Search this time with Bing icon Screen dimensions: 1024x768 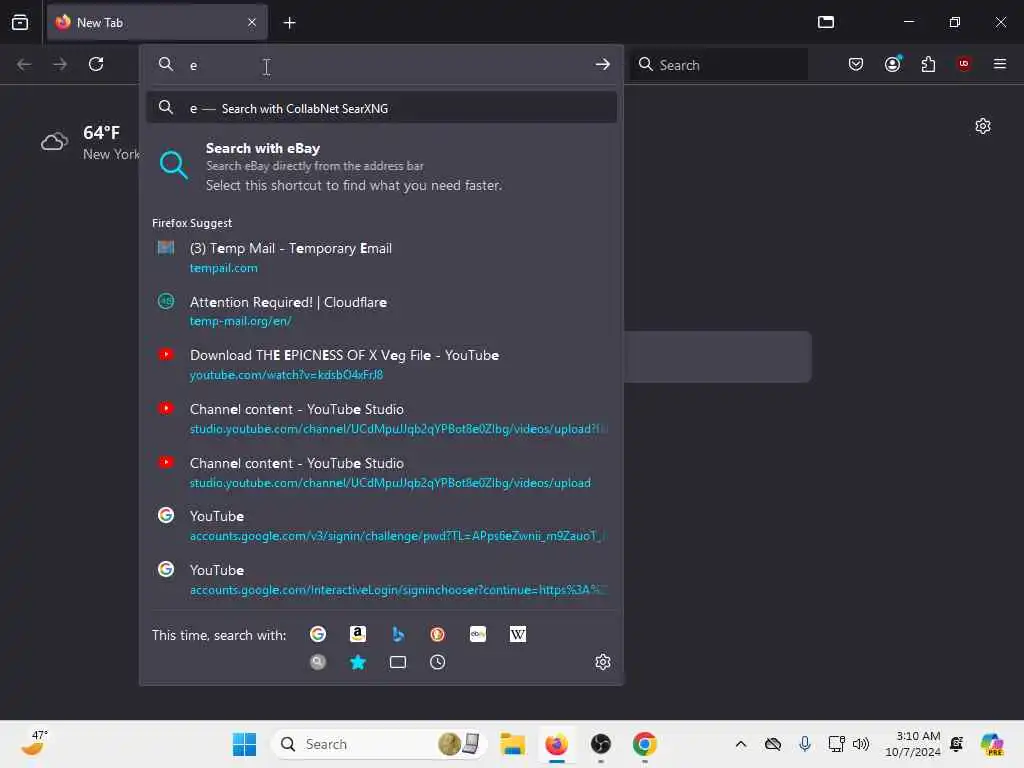coord(398,634)
